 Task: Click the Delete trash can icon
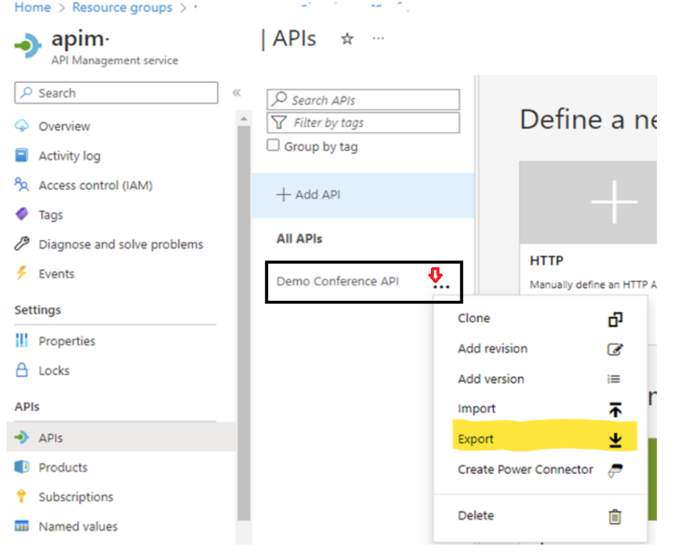click(x=615, y=517)
